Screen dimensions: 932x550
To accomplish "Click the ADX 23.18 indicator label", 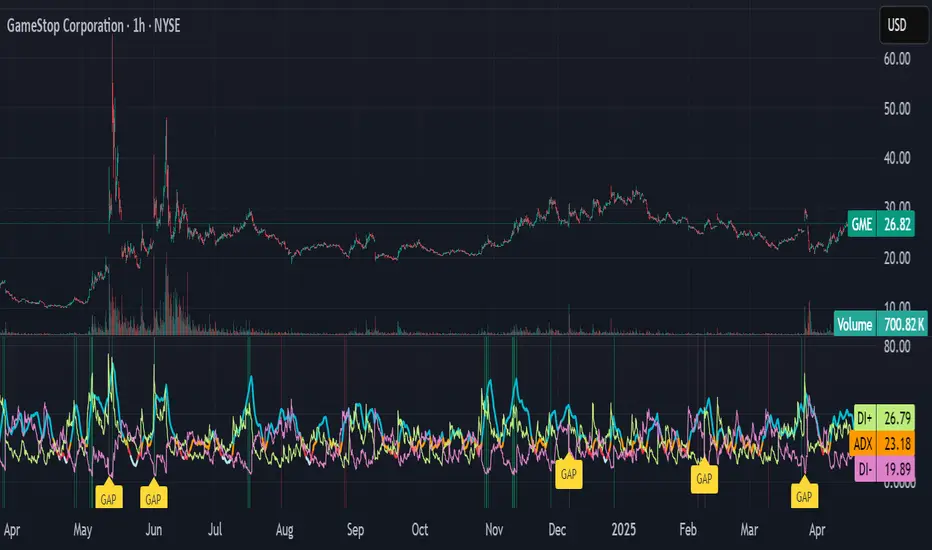I will (882, 444).
